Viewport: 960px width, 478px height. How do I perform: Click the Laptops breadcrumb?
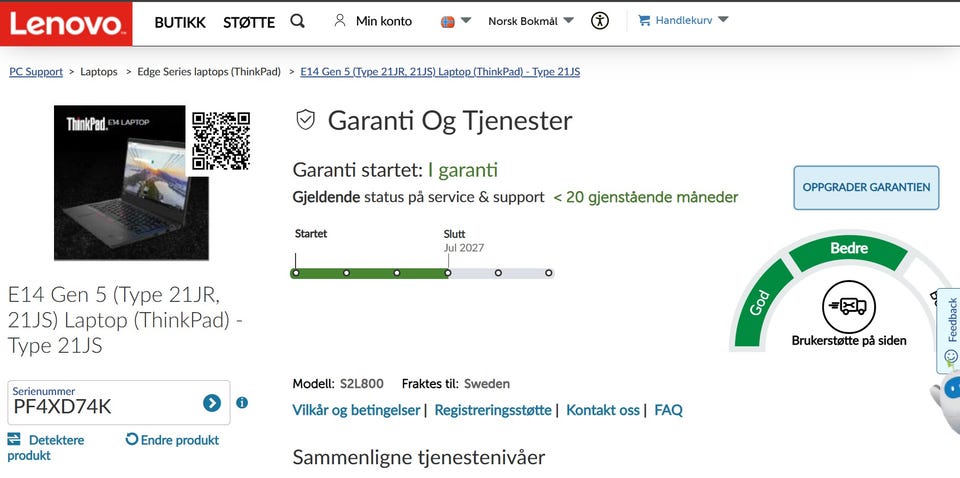[99, 72]
